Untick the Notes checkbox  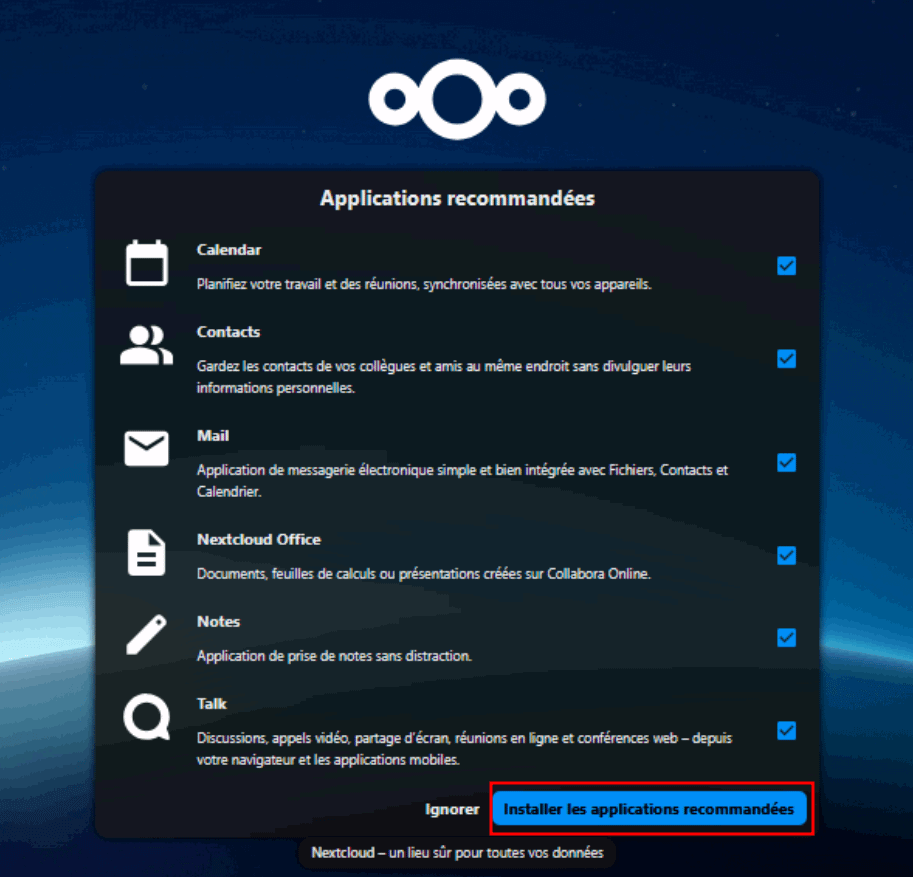click(x=786, y=638)
